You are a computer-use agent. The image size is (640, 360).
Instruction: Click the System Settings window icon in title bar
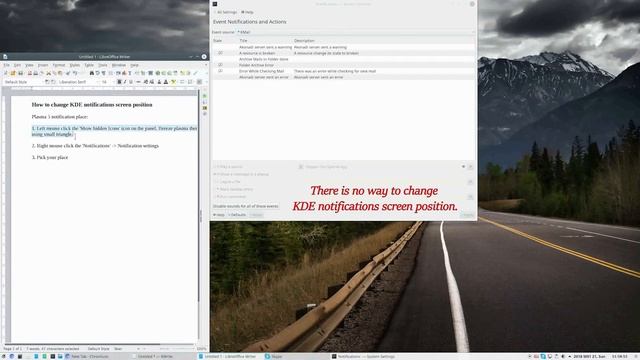click(x=215, y=4)
